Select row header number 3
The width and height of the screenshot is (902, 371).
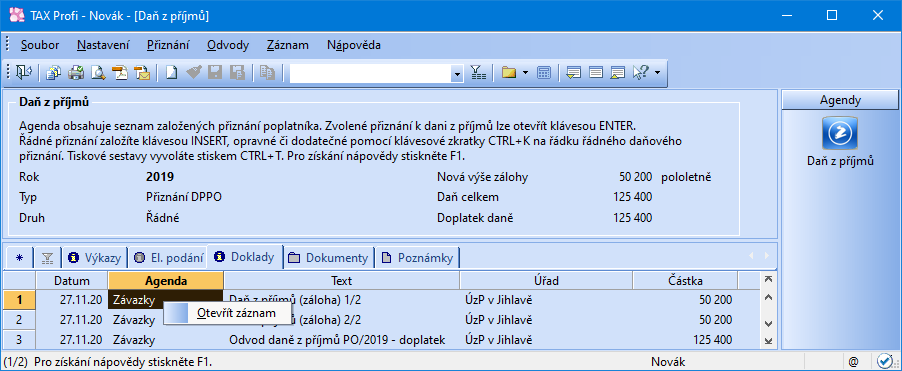[19, 339]
